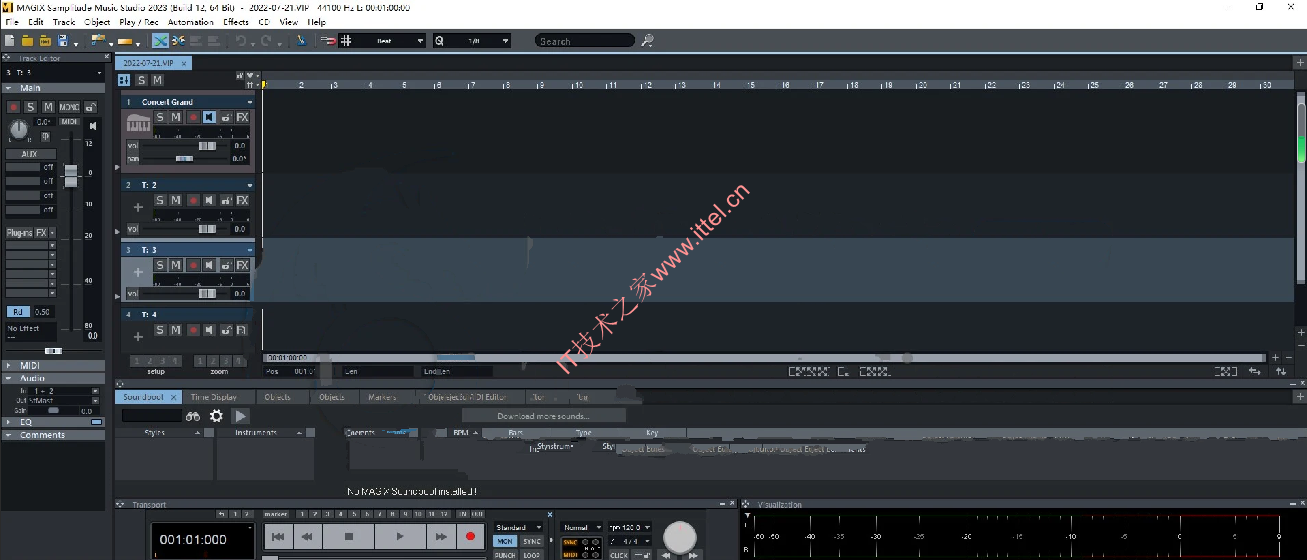Expand Concert Grand track menu arrow

tap(250, 102)
